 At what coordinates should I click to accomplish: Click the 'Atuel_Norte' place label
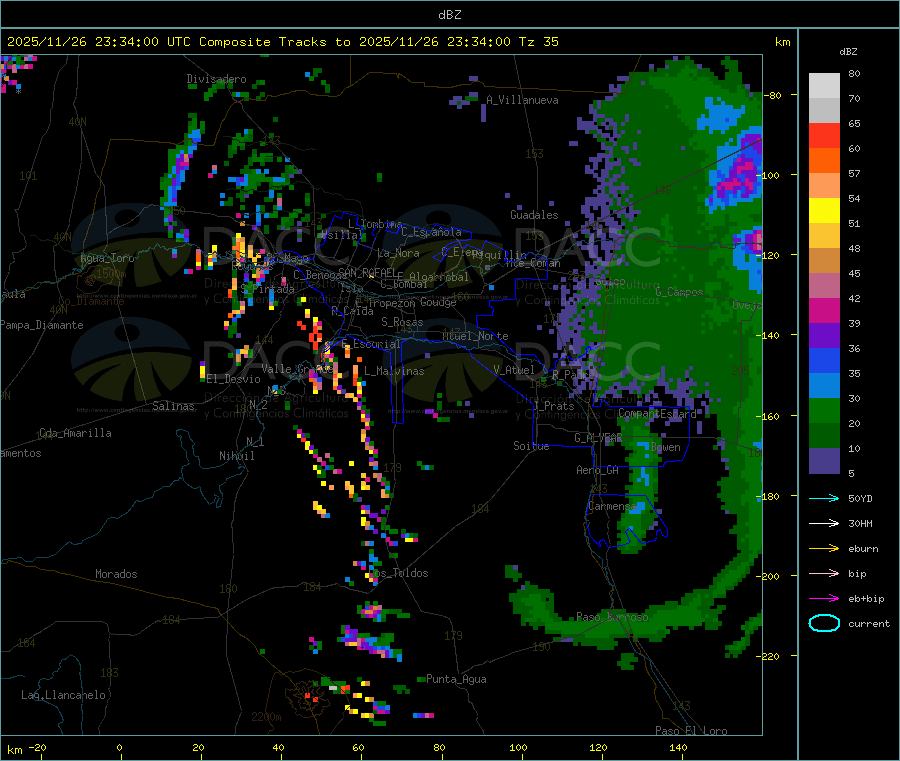(475, 336)
